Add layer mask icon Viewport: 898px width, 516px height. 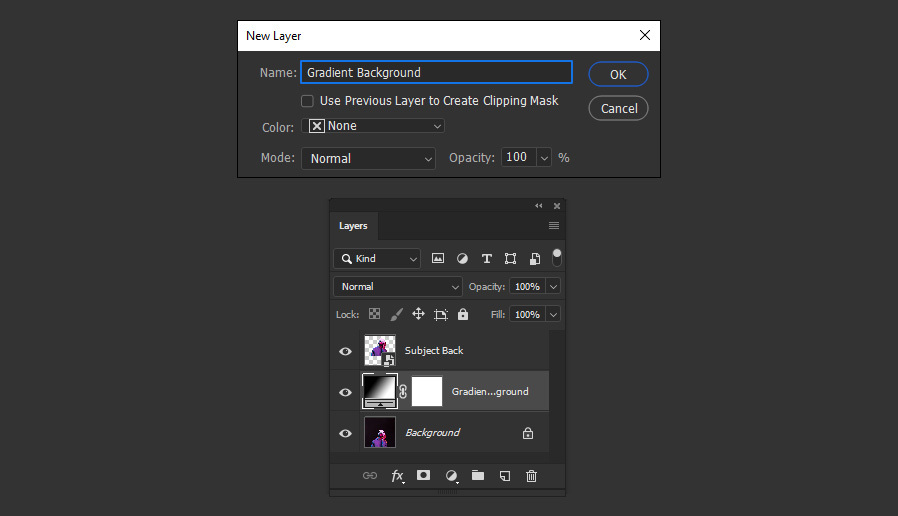423,475
